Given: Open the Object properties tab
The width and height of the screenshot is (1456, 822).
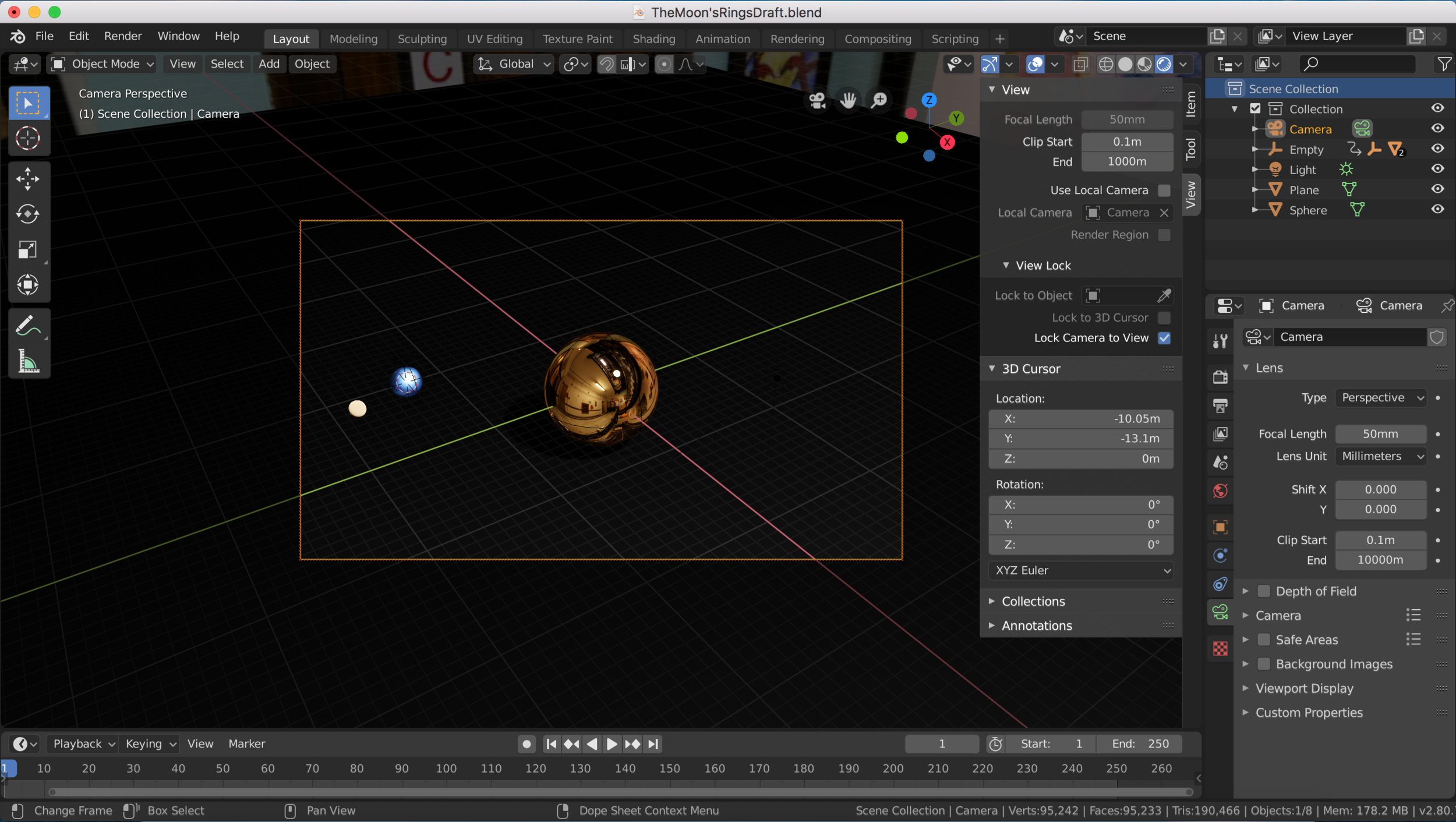Looking at the screenshot, I should pos(1220,527).
